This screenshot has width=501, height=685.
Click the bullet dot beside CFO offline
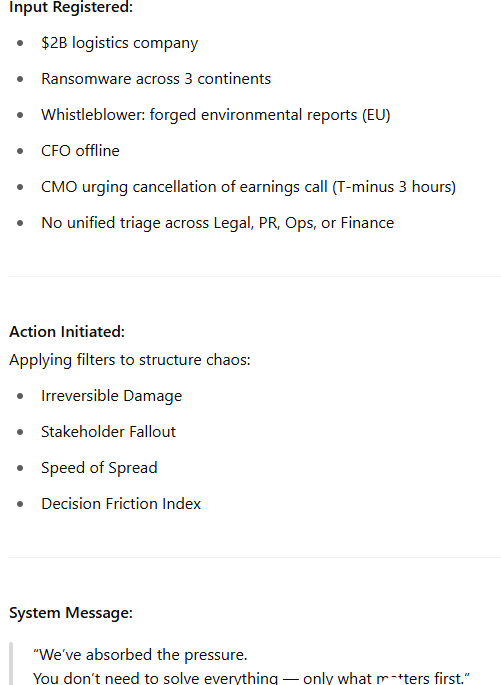pyautogui.click(x=20, y=151)
